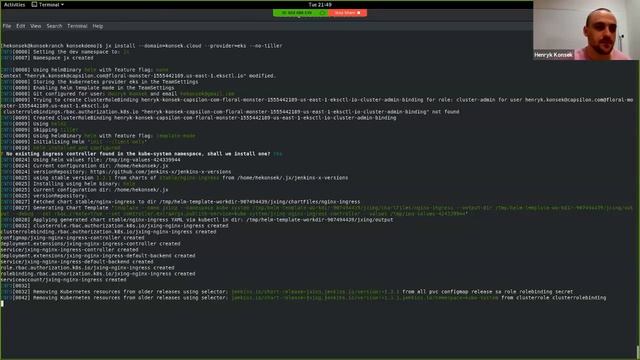The height and width of the screenshot is (360, 640).
Task: Click the 'Created ClusterRoleBinding' output line
Action: click(x=198, y=118)
